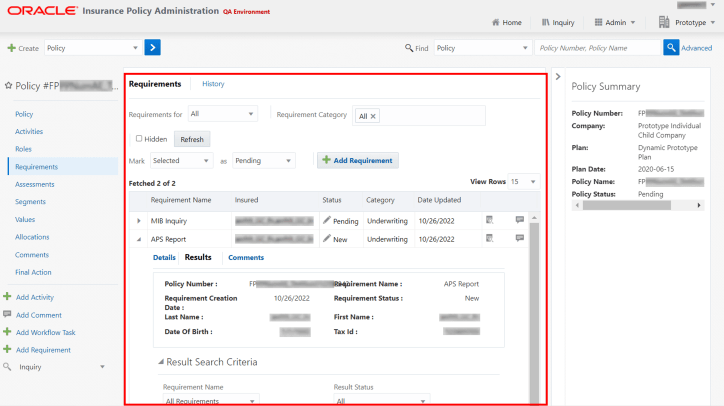
Task: Collapse the APS Report row
Action: coord(139,239)
